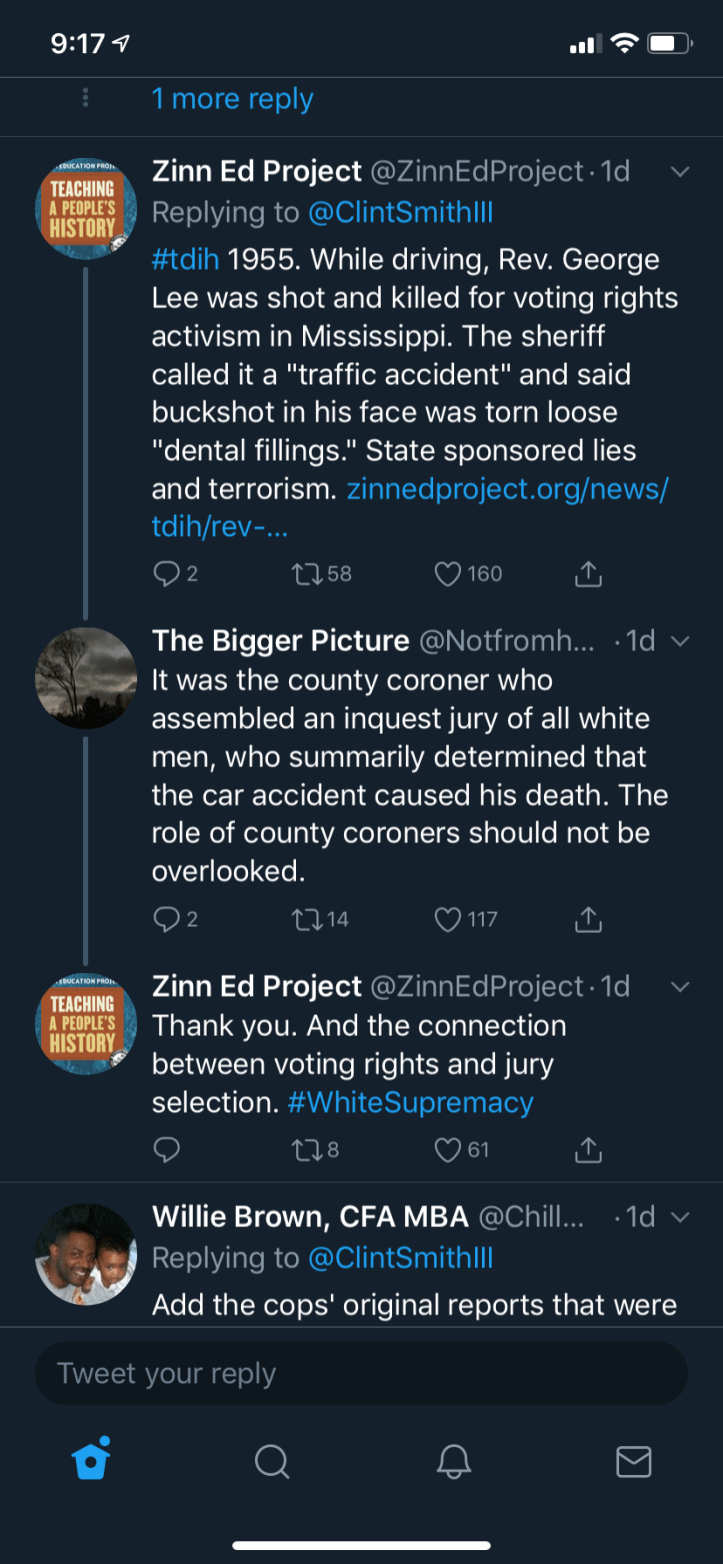Image resolution: width=723 pixels, height=1564 pixels.
Task: Open options chevron on Willie Brown's tweet
Action: pyautogui.click(x=680, y=1217)
